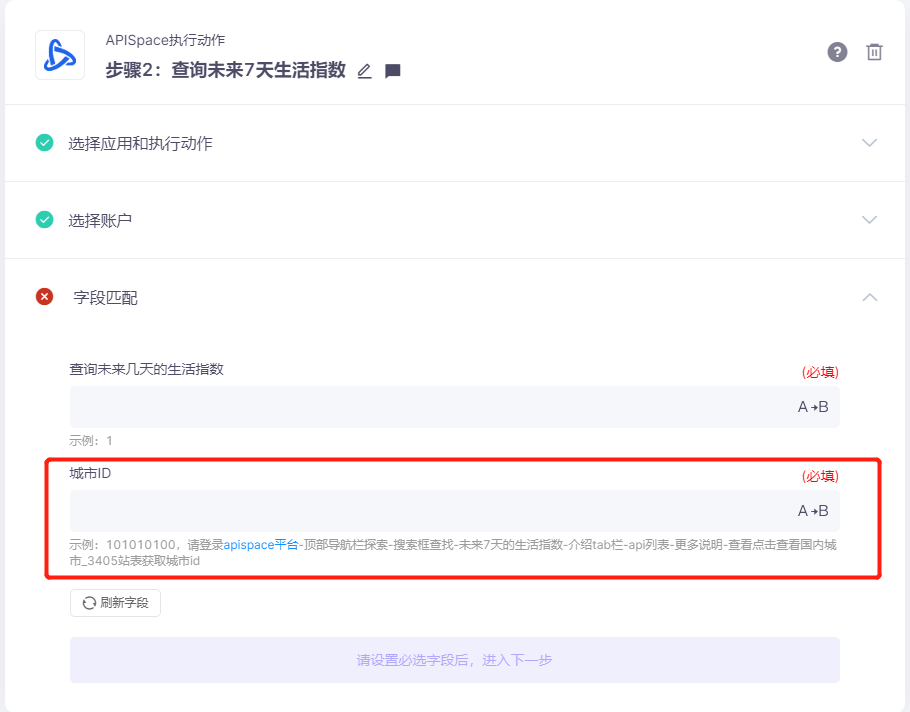Click the trash icon to delete this step

coord(874,52)
